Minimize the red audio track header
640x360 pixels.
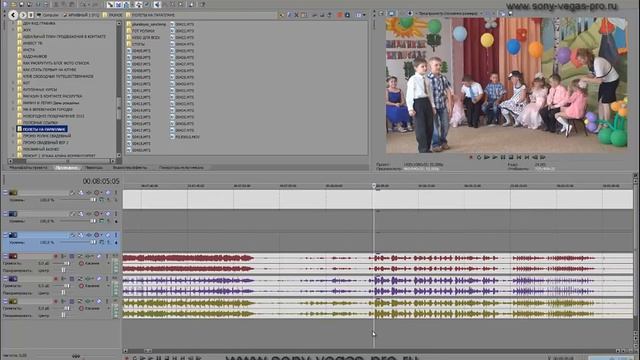[5, 256]
